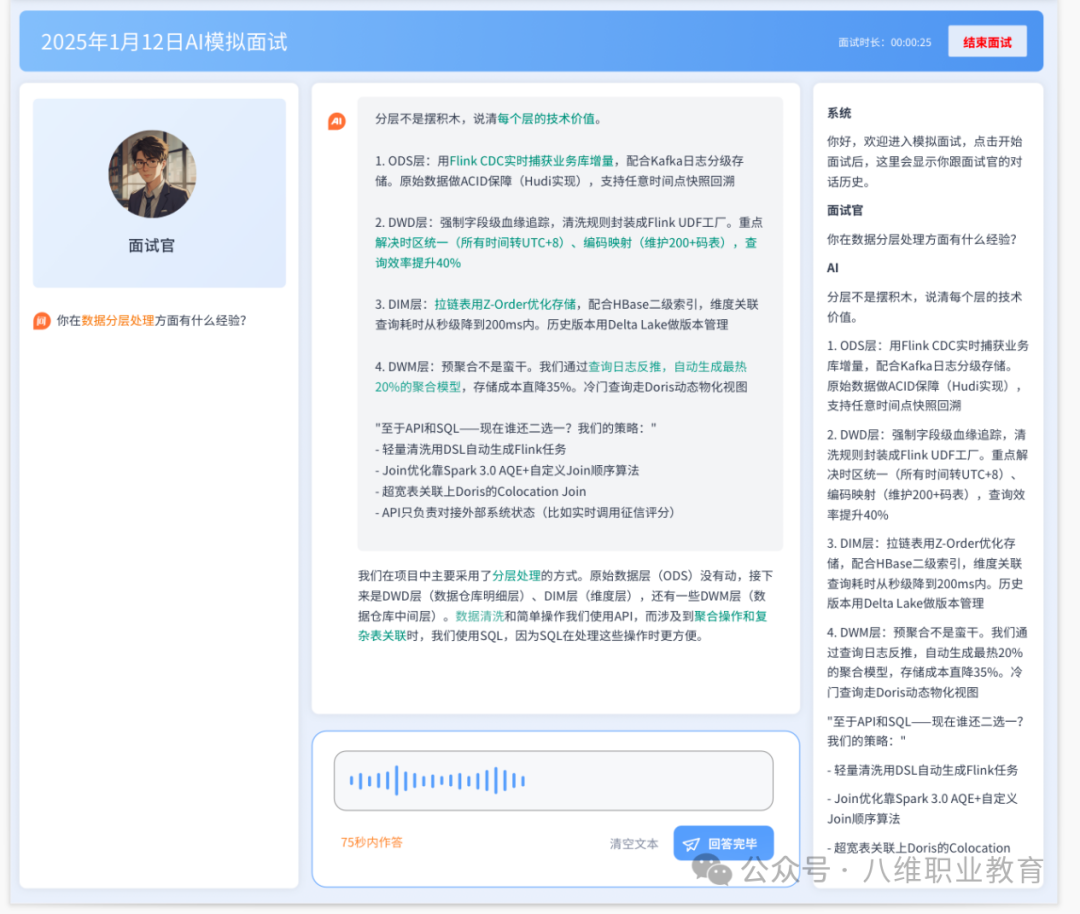Click the 75秒内作答 countdown label
Viewport: 1080px width, 914px height.
(x=371, y=842)
